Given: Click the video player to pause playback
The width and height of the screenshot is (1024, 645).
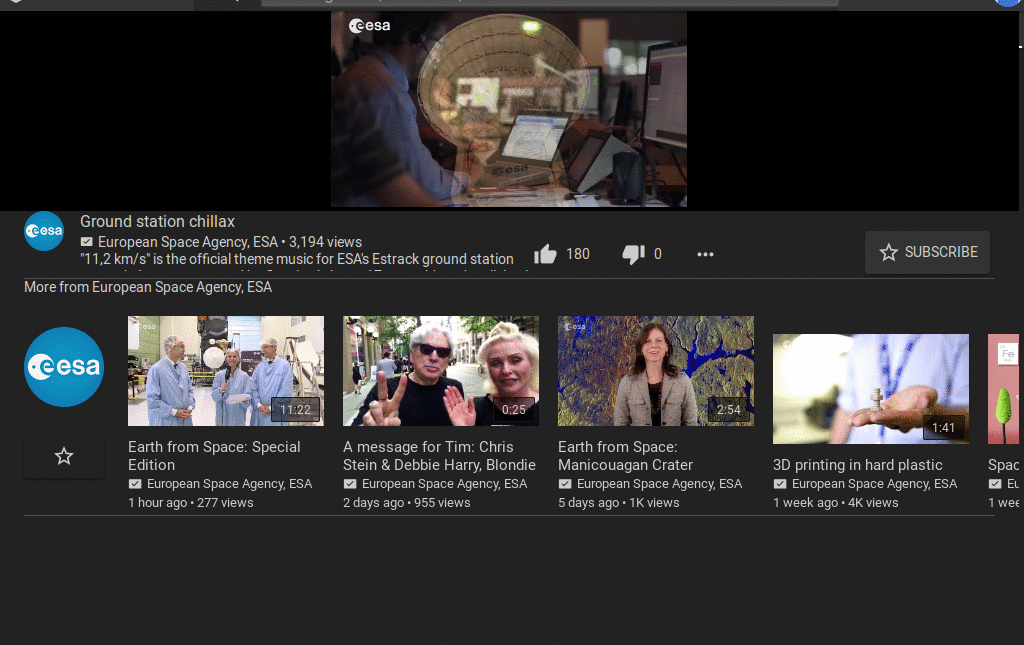Looking at the screenshot, I should pos(508,110).
